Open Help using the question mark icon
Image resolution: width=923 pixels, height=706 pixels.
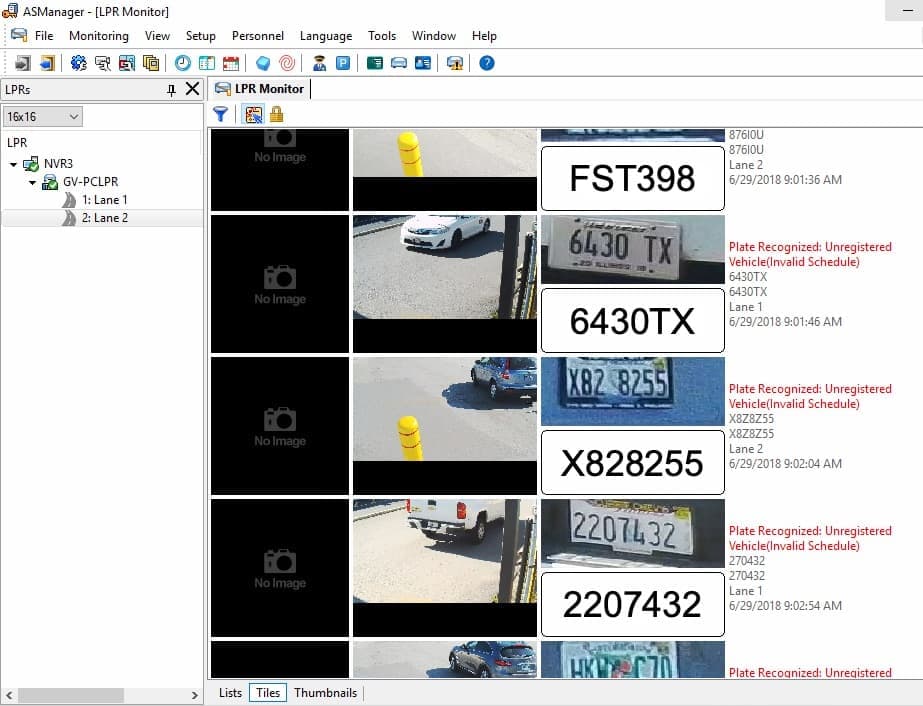(485, 62)
